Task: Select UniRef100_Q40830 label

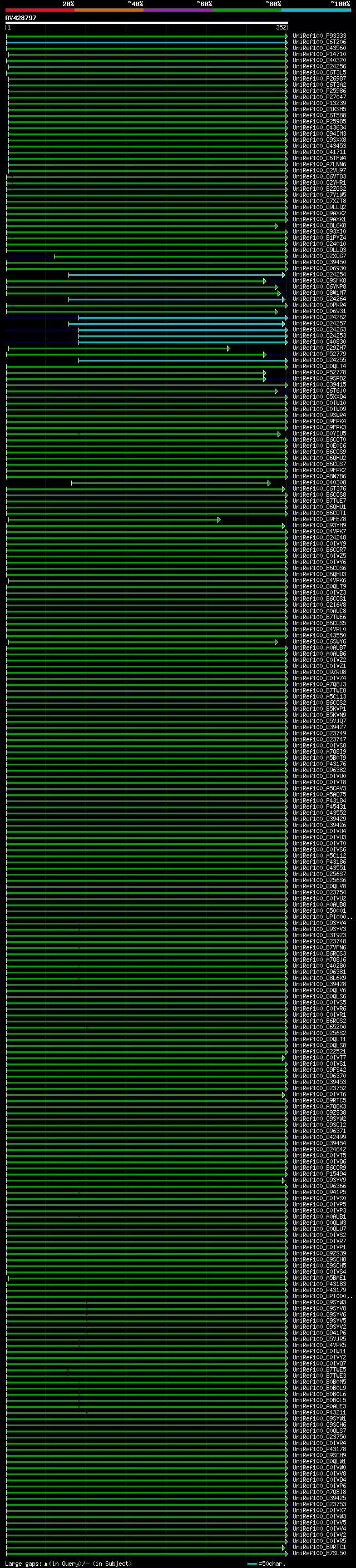Action: [x=319, y=342]
